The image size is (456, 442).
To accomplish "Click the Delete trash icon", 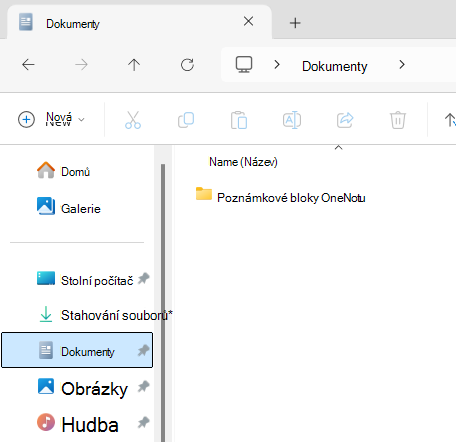I will [398, 120].
